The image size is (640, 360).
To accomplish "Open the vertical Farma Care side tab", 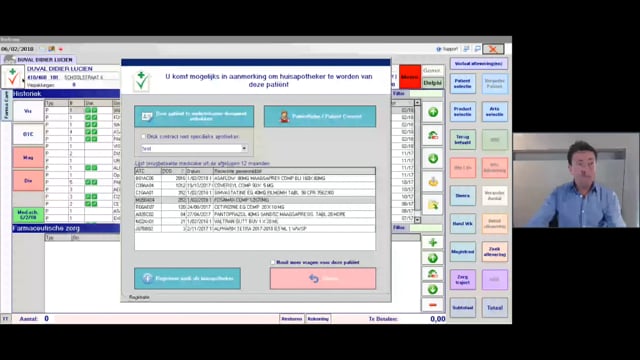I will [6, 105].
